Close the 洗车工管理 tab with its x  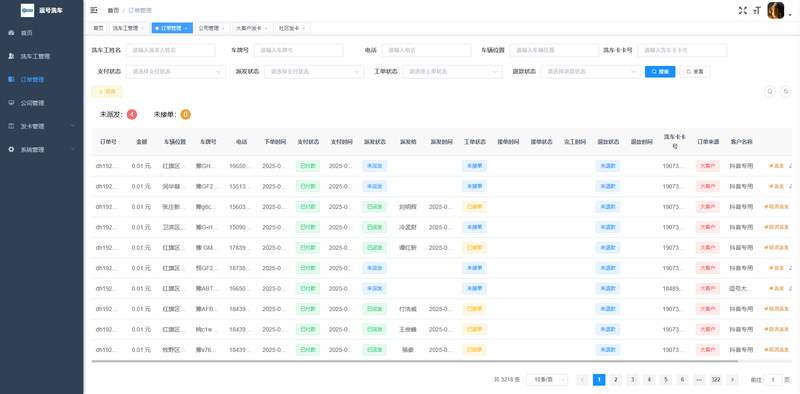(x=142, y=29)
